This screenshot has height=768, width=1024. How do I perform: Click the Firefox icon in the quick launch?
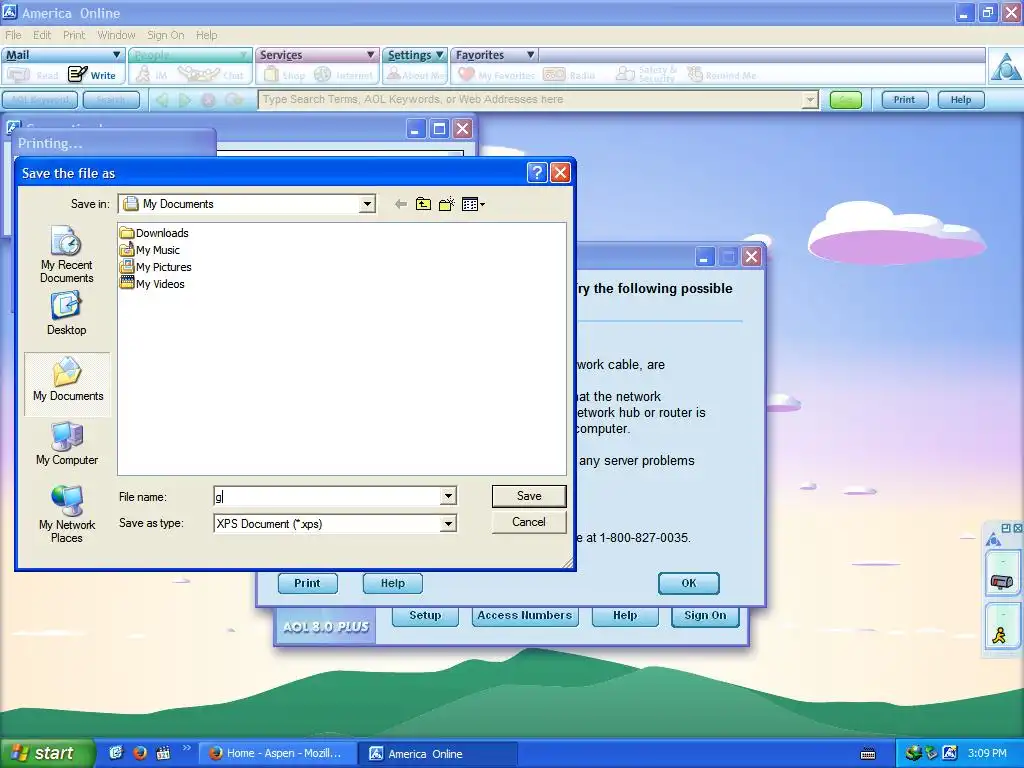pyautogui.click(x=140, y=753)
